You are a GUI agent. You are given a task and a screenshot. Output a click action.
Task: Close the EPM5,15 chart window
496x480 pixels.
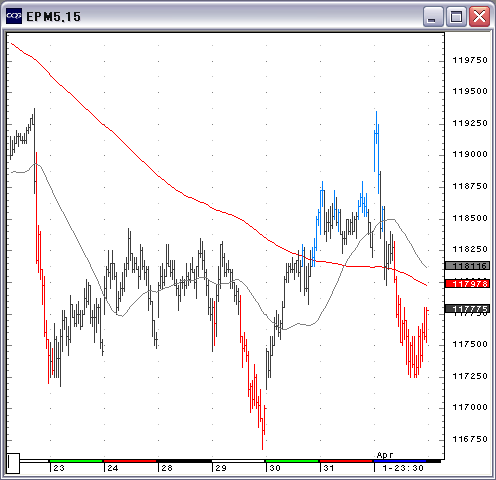point(479,16)
